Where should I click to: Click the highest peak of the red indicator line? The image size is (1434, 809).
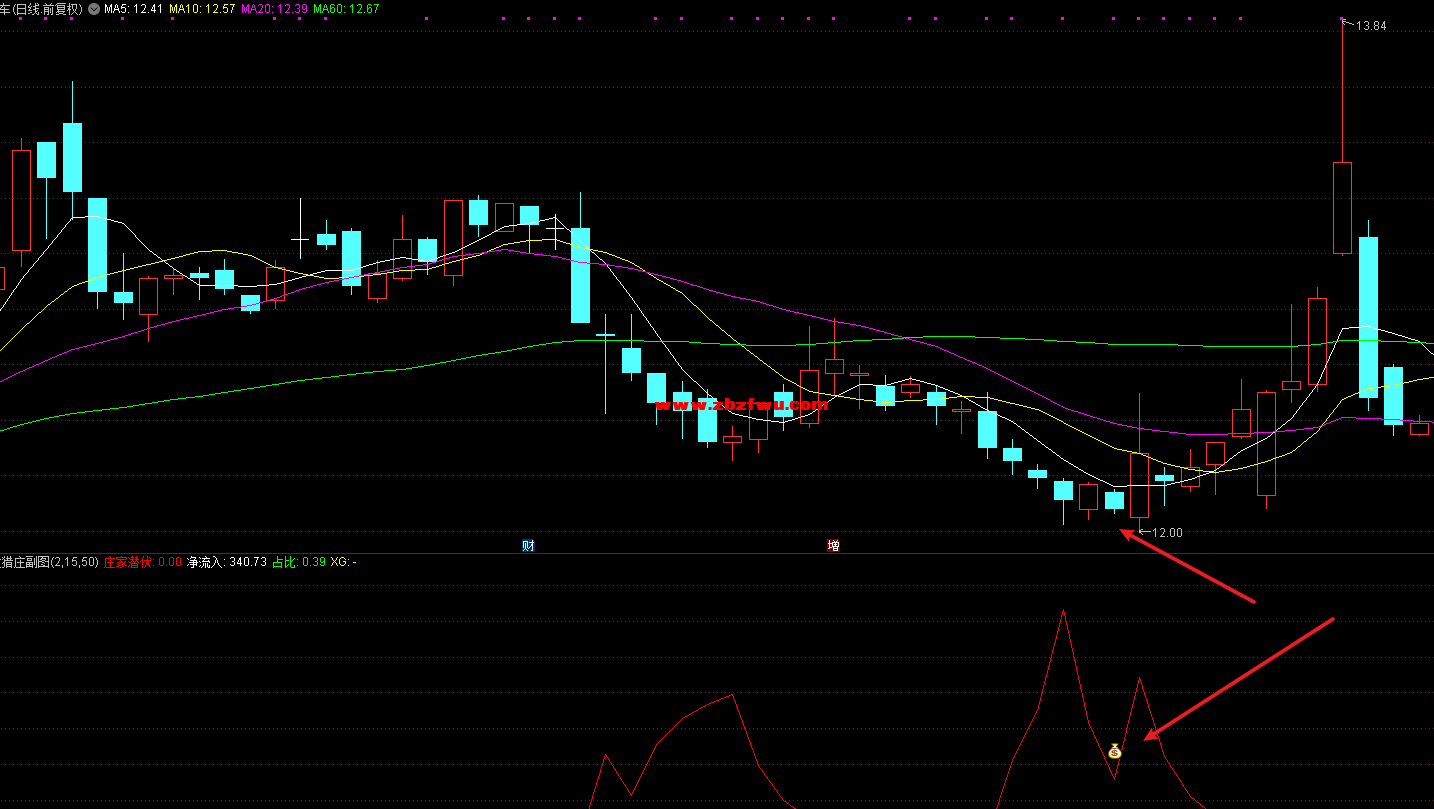(1063, 610)
